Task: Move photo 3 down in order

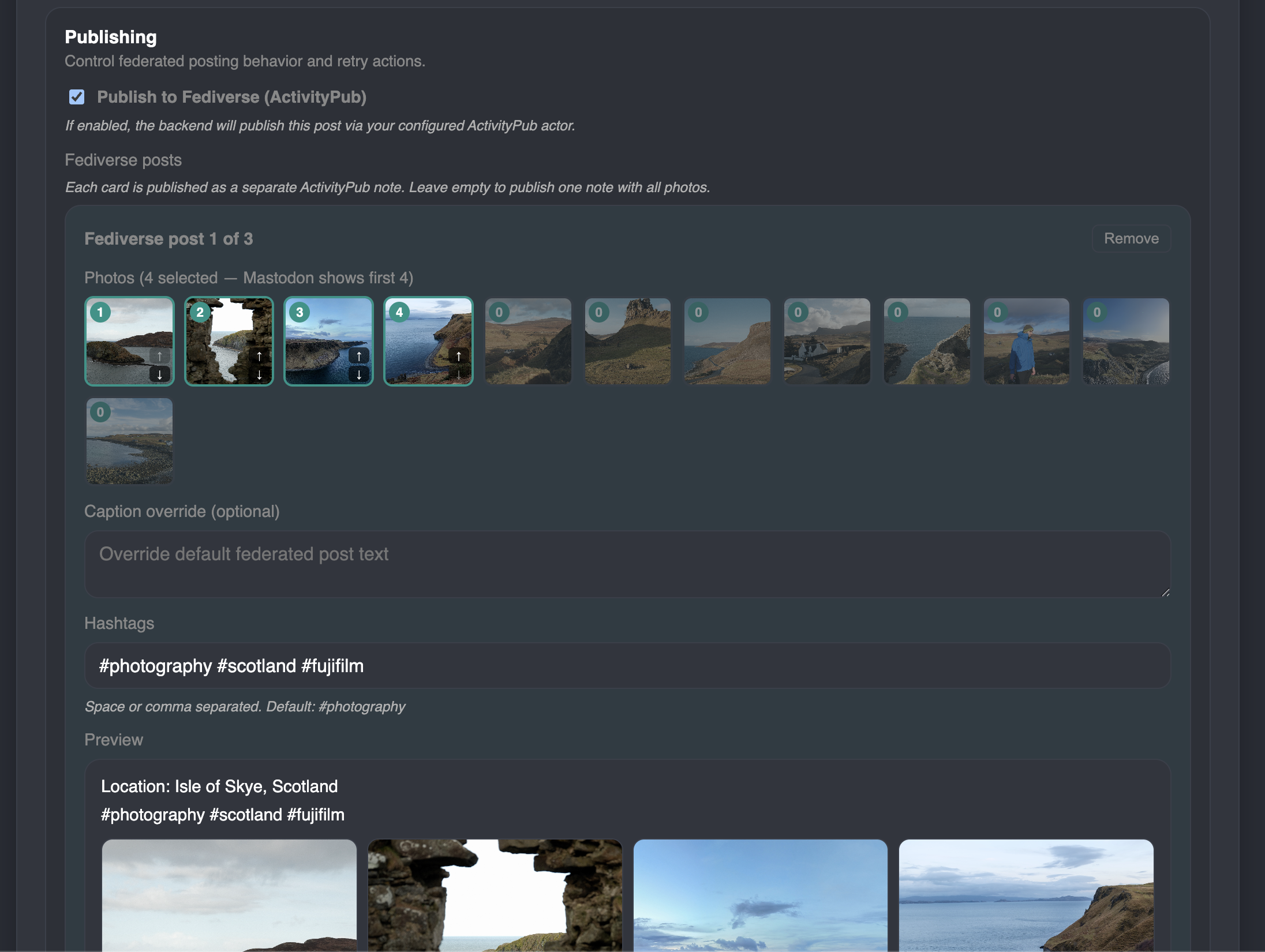Action: [359, 374]
